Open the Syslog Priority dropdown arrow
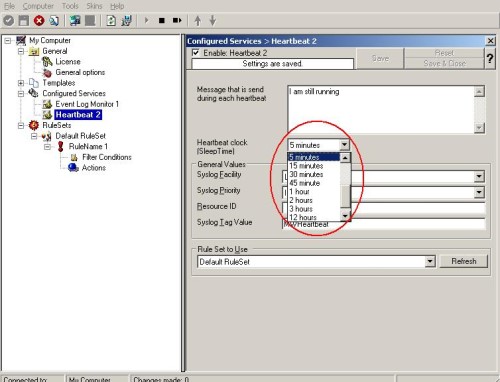500x382 pixels. click(479, 192)
